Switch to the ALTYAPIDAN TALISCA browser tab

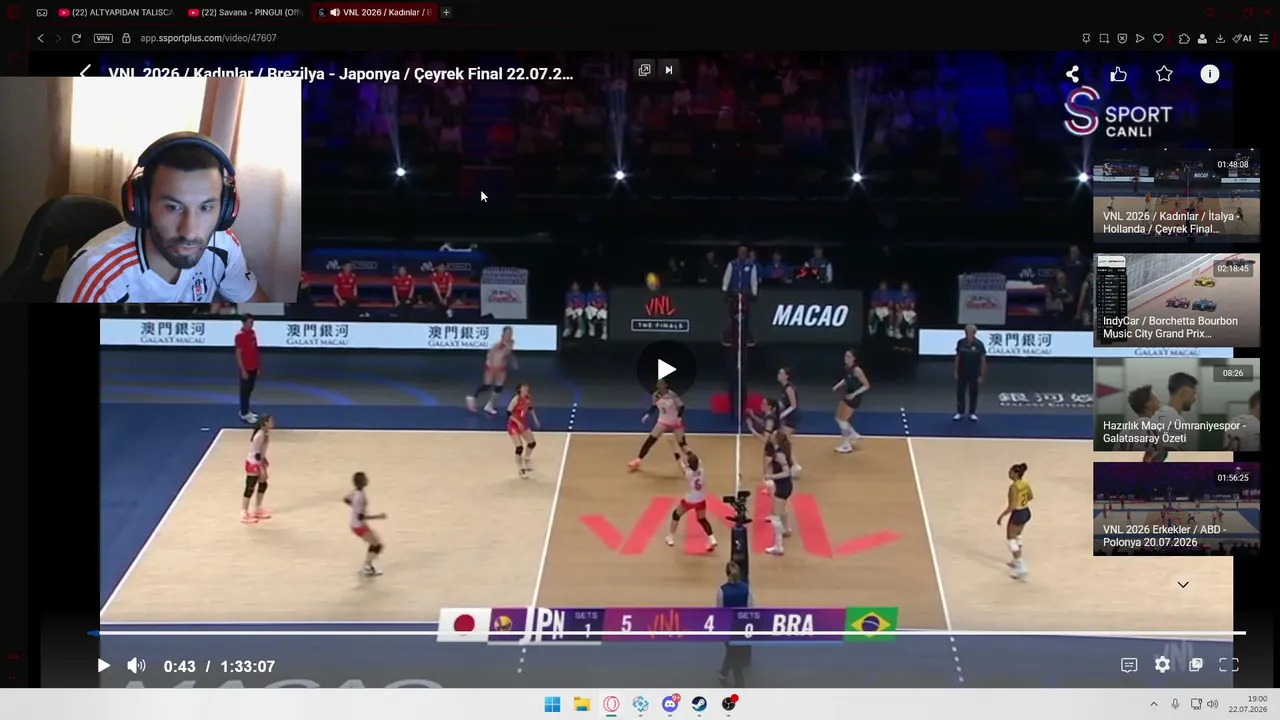click(x=116, y=12)
